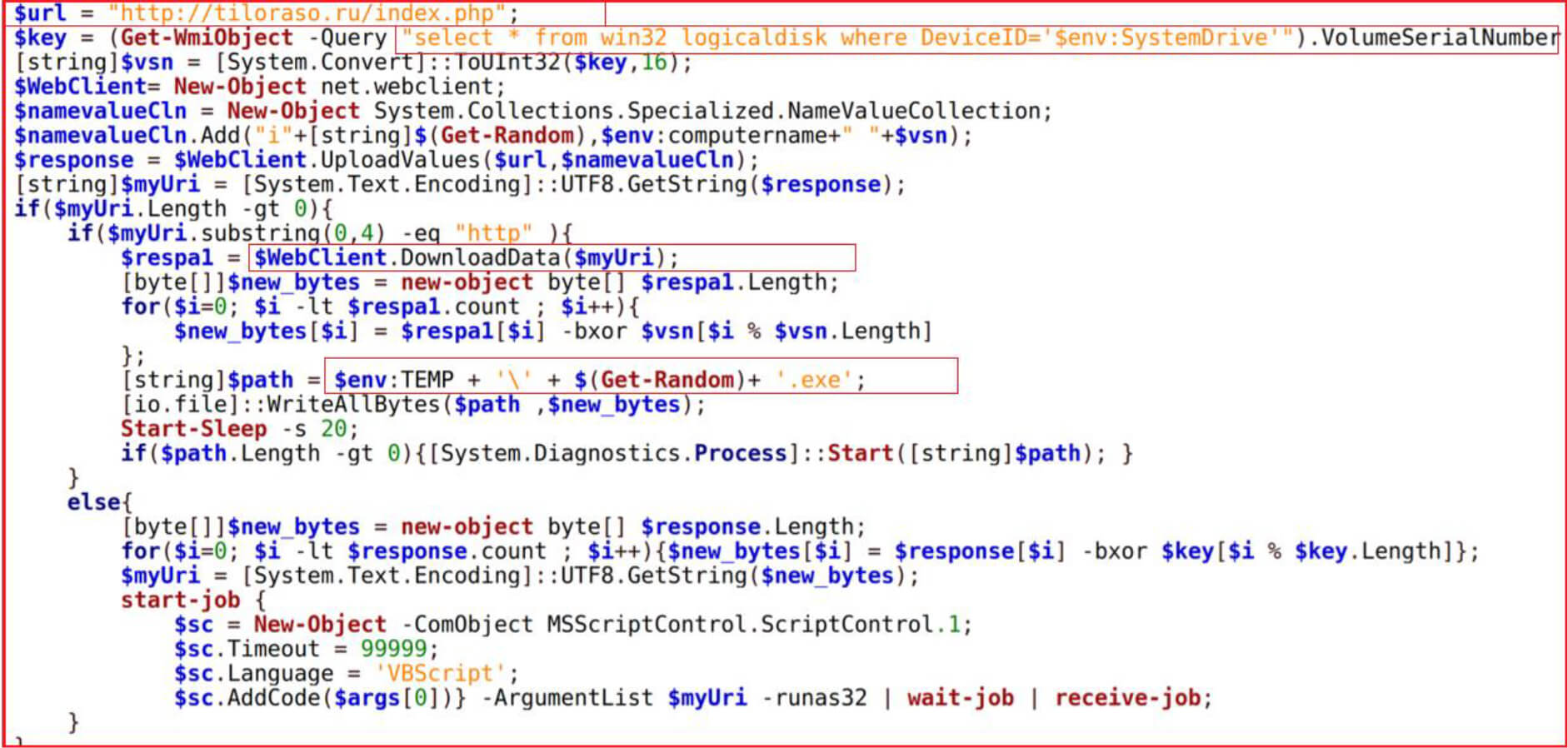Click "[System.Convert]::ToUInt32($key,16)" text
Screen dimensions: 1568x748
click(448, 62)
